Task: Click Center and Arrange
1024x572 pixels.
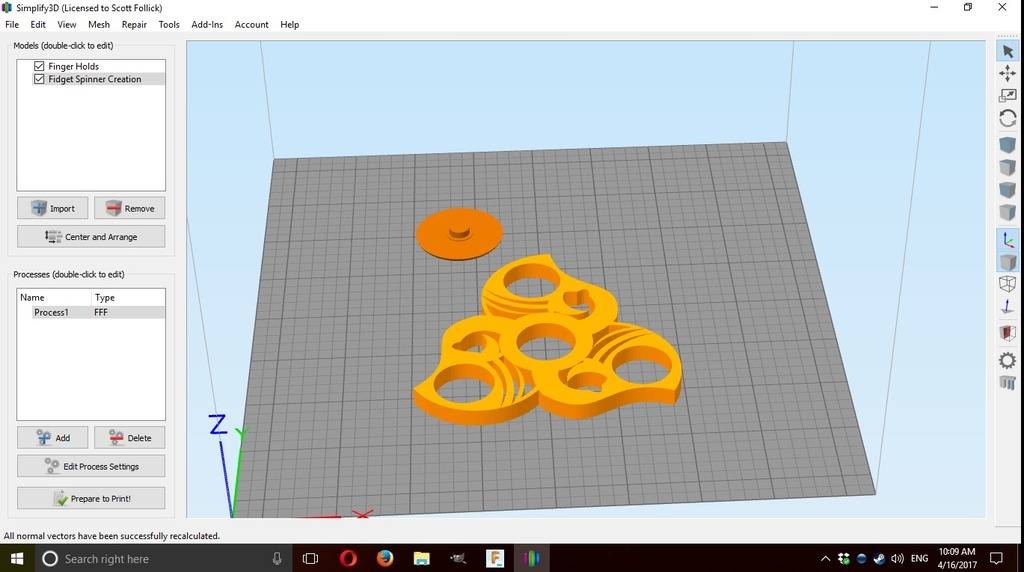Action: coord(91,236)
